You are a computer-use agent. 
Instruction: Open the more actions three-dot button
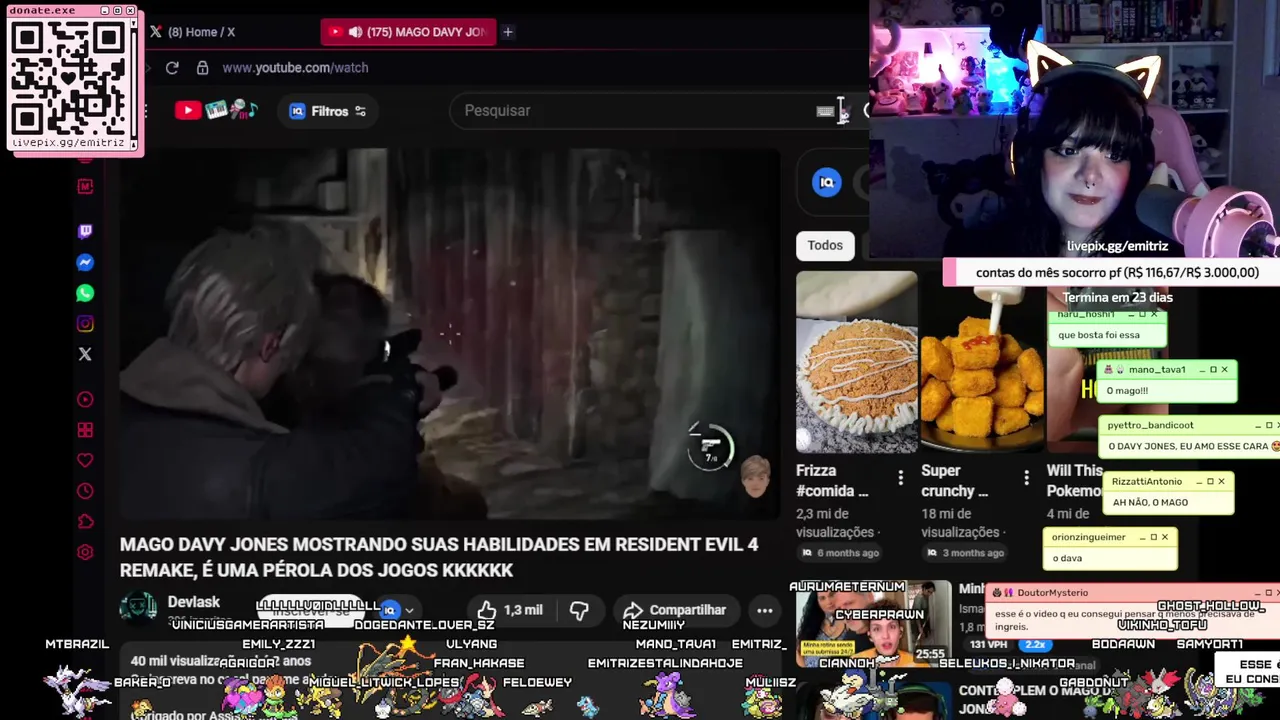click(765, 610)
